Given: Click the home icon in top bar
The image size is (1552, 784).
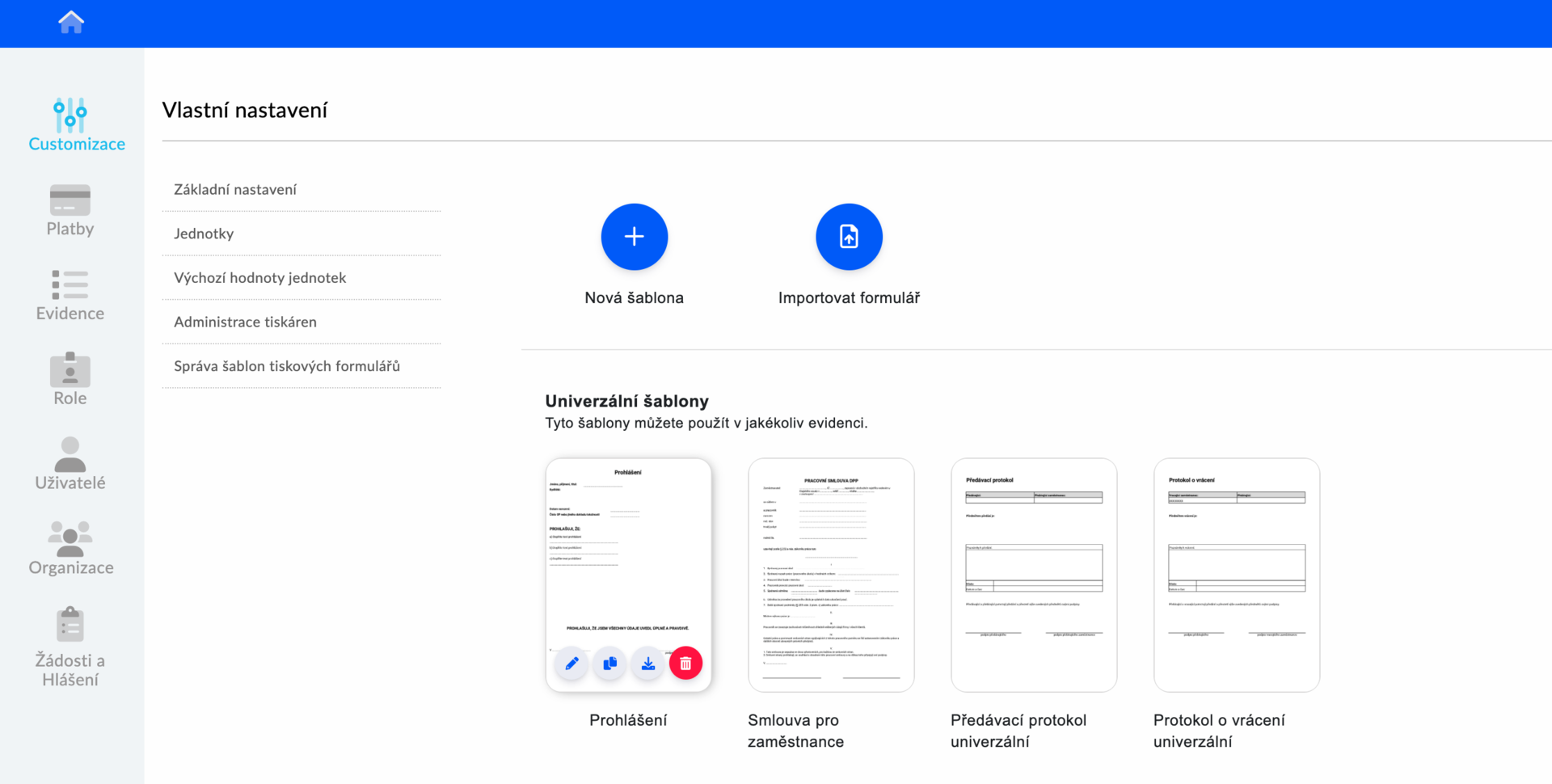Looking at the screenshot, I should click(x=71, y=22).
